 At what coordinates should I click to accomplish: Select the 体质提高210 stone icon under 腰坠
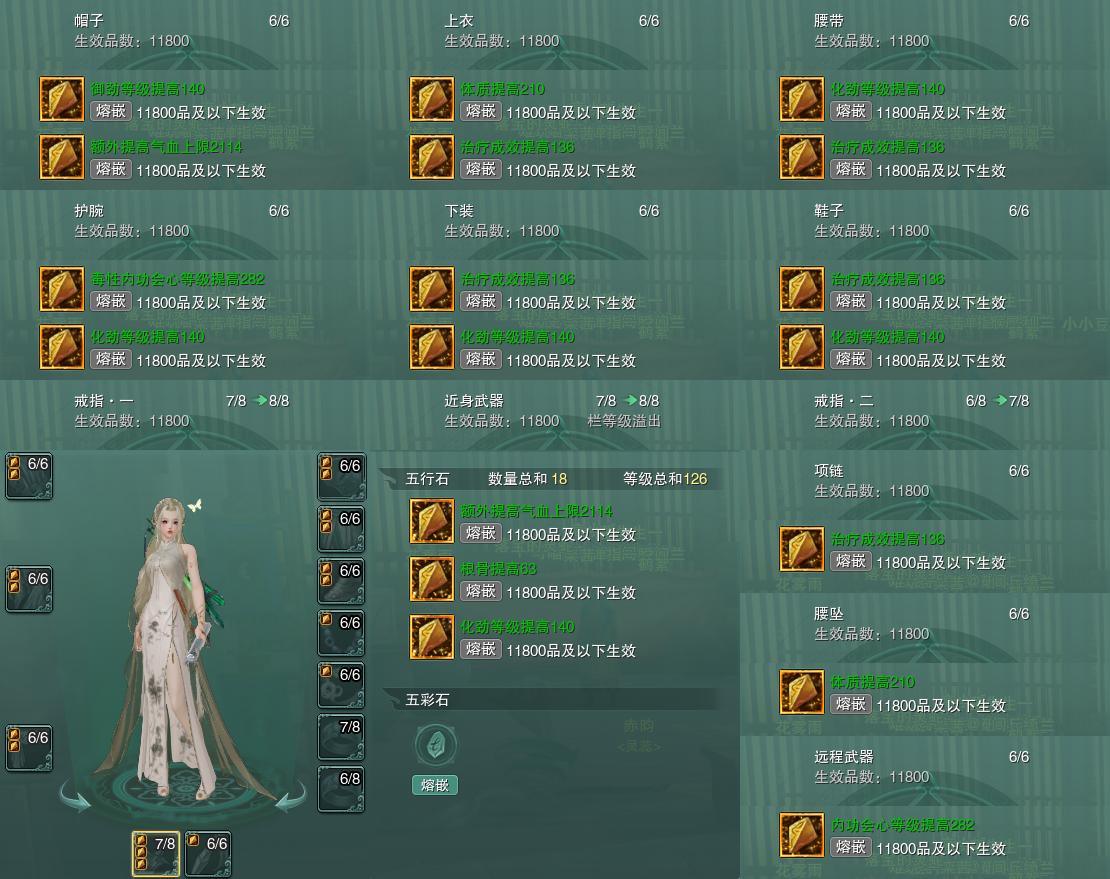tap(802, 692)
